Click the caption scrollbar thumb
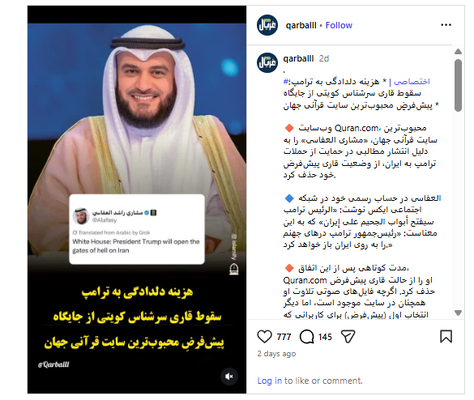Viewport: 474px width, 400px height. [x=458, y=85]
